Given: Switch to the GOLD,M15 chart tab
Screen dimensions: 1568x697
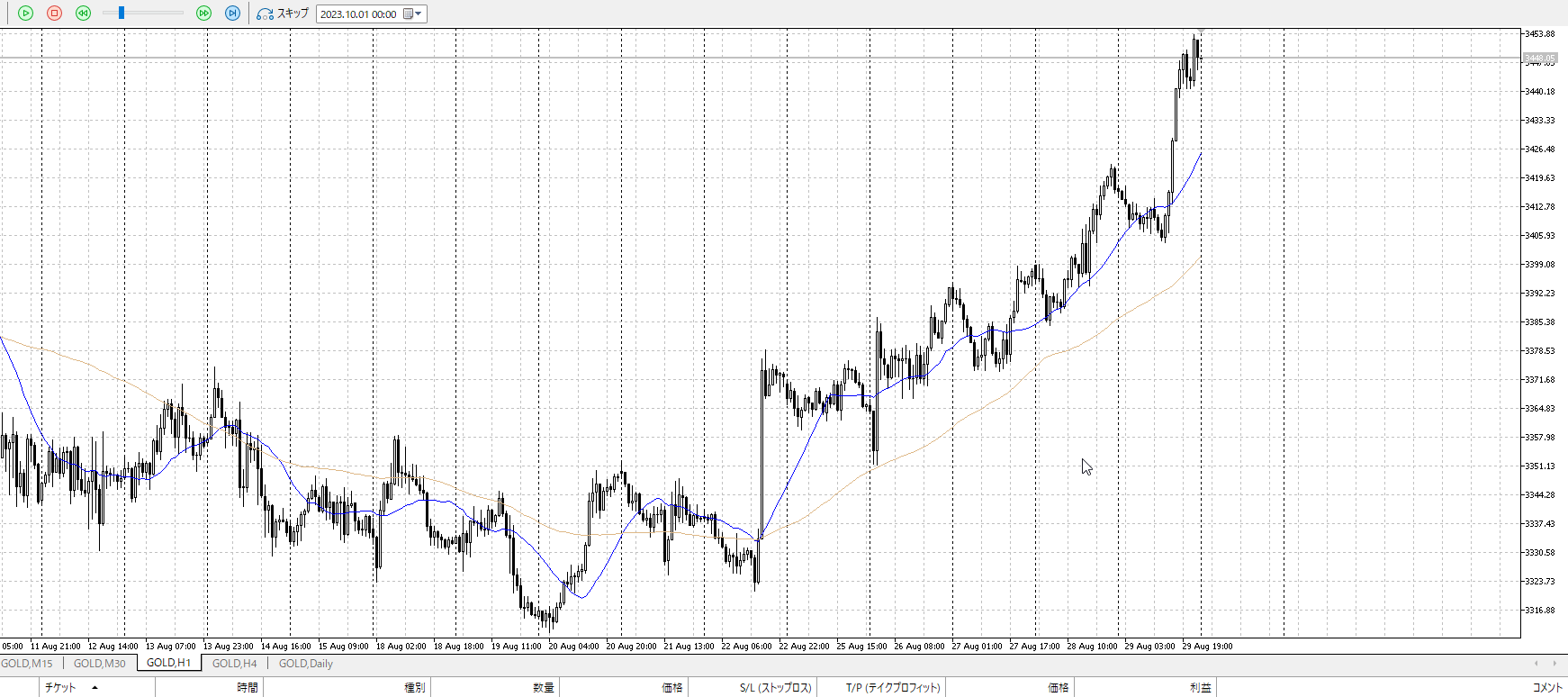Looking at the screenshot, I should (x=27, y=664).
